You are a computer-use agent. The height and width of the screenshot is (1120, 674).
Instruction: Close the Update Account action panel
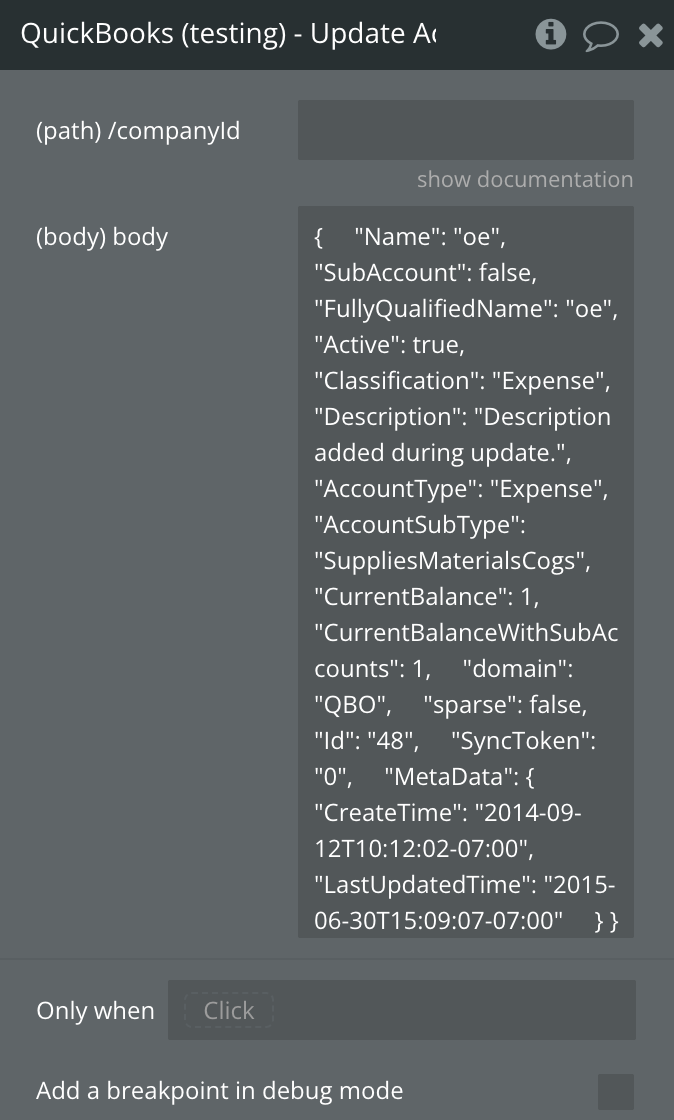651,36
